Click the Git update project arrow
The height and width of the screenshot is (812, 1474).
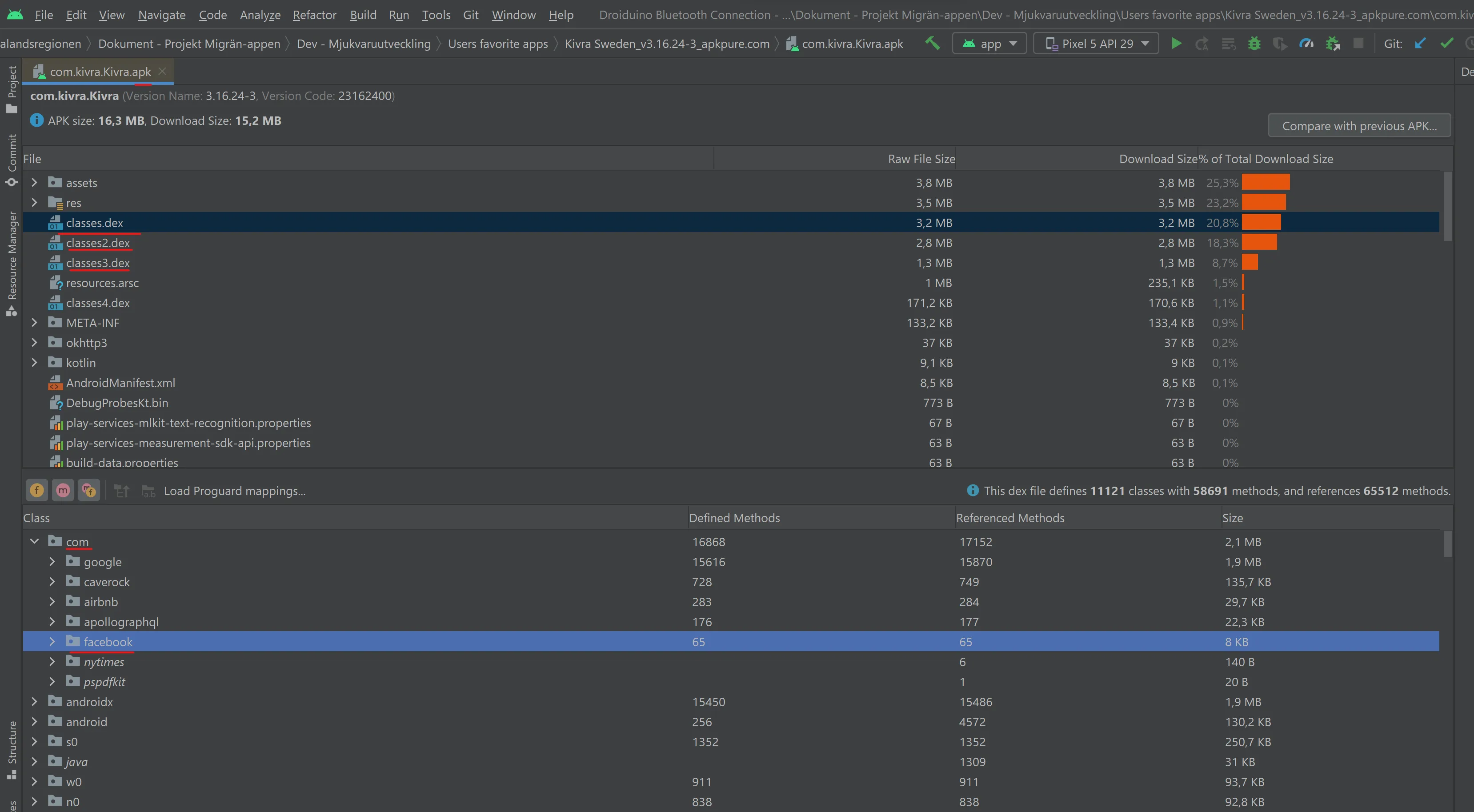(x=1420, y=44)
